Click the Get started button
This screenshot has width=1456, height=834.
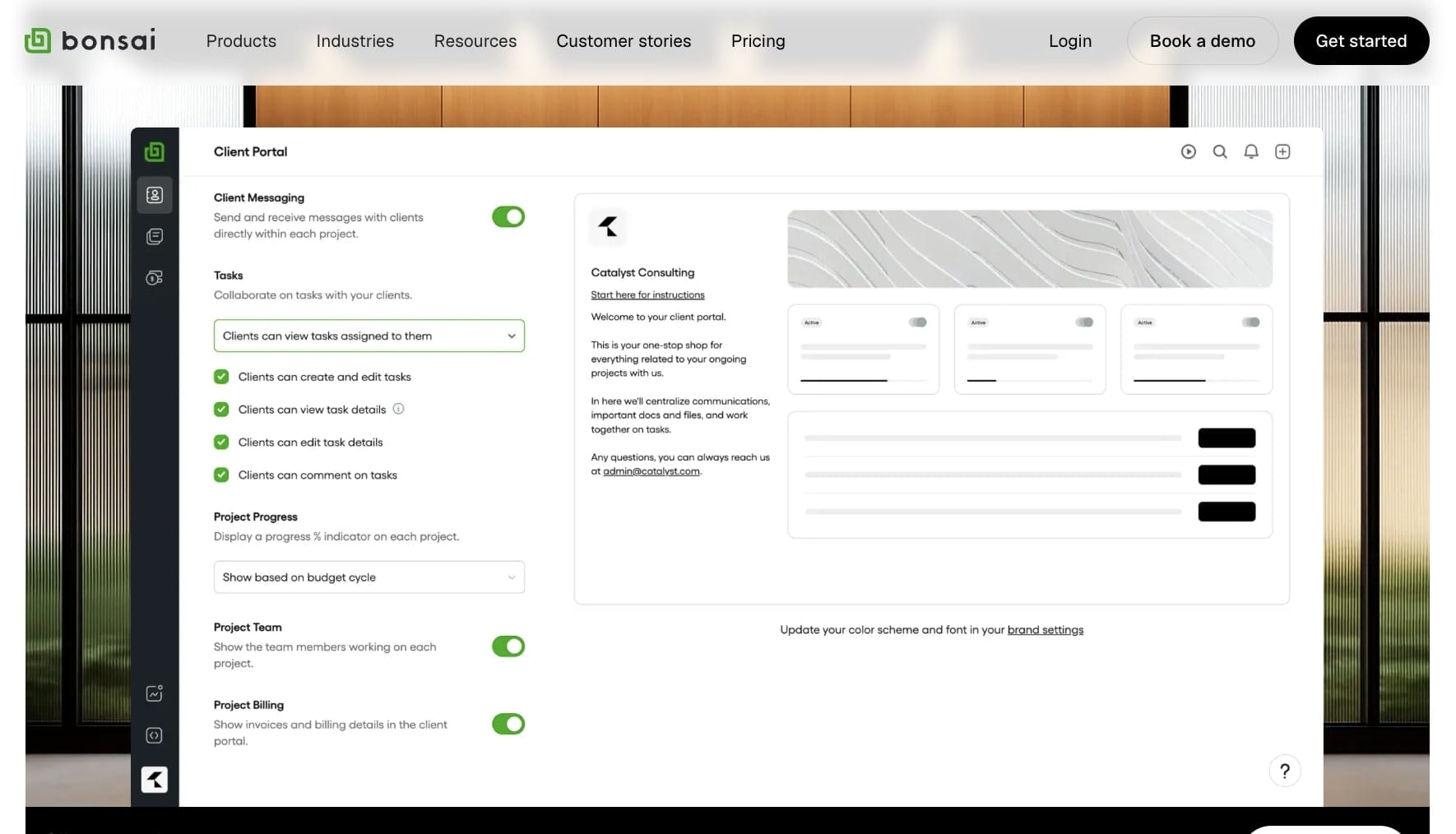[1361, 40]
